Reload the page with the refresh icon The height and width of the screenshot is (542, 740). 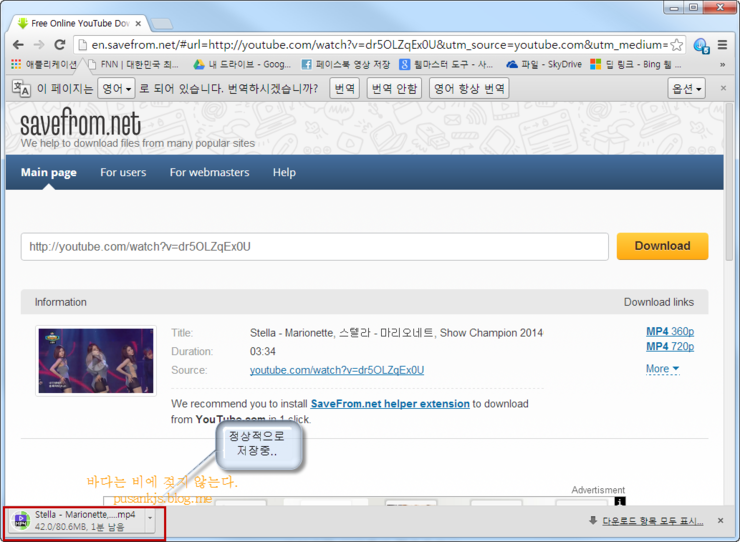coord(59,45)
